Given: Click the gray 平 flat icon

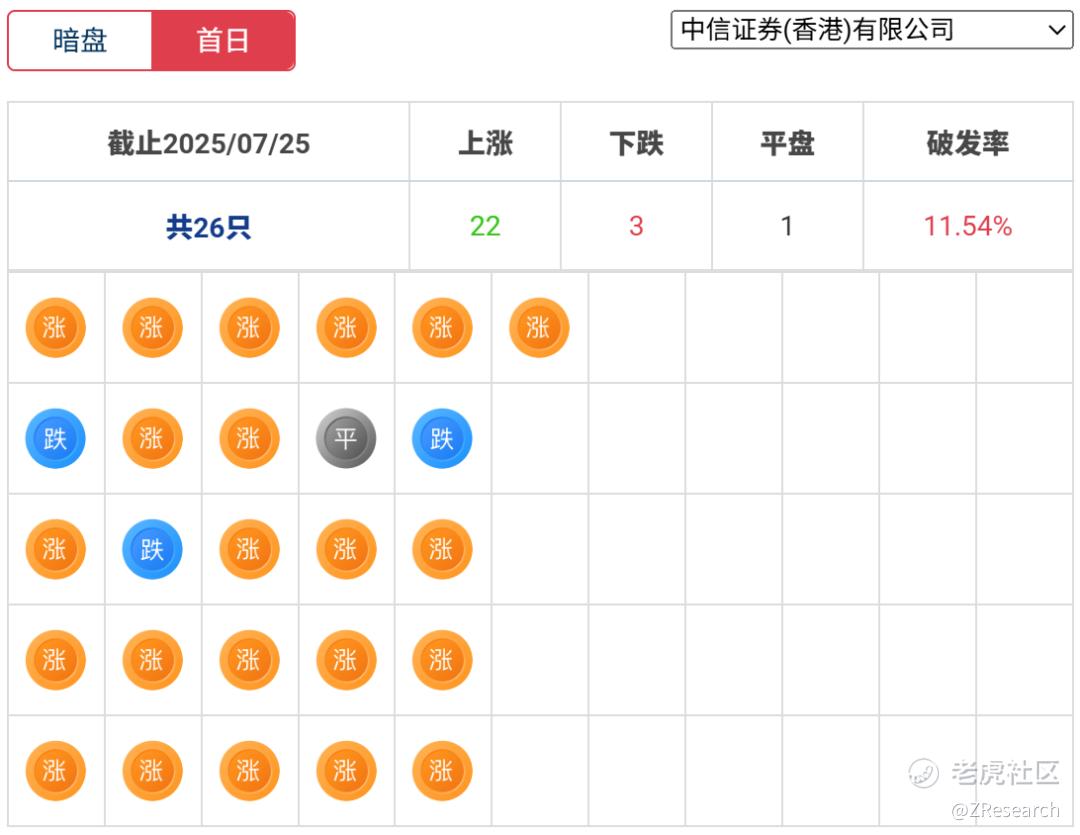Looking at the screenshot, I should [x=346, y=439].
